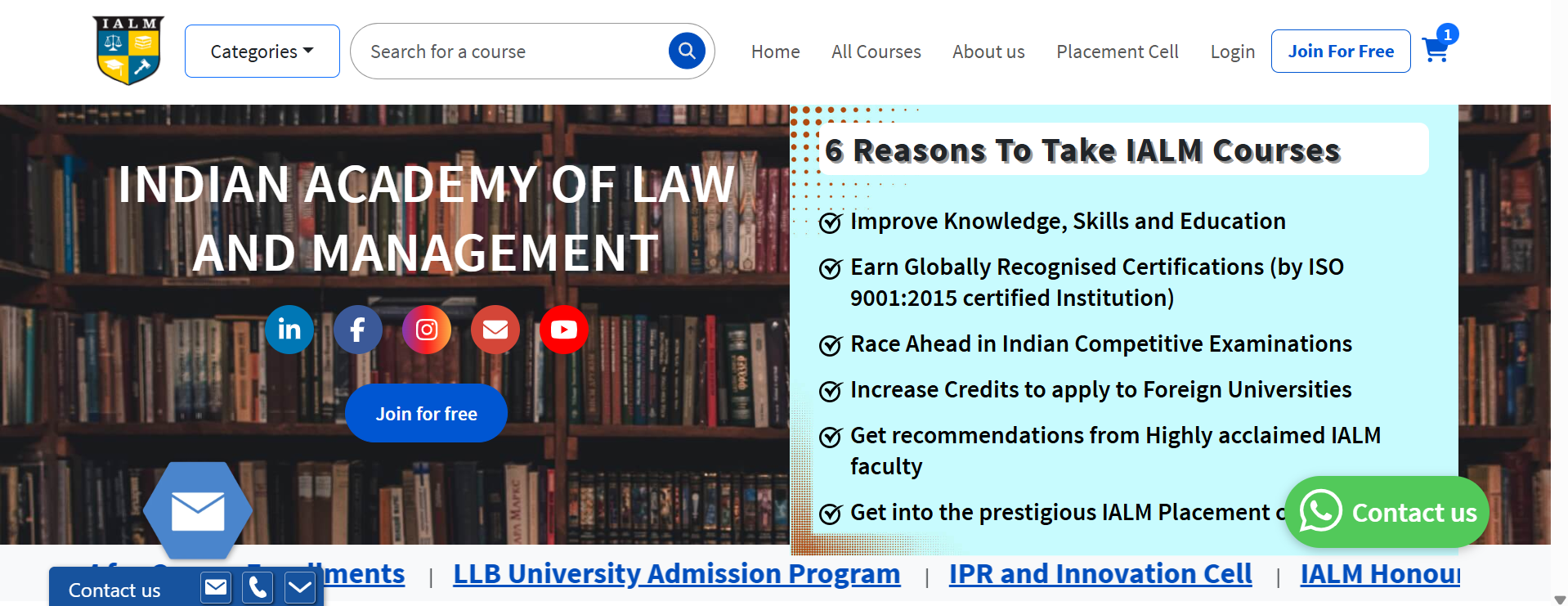Open the Categories dropdown

click(262, 52)
